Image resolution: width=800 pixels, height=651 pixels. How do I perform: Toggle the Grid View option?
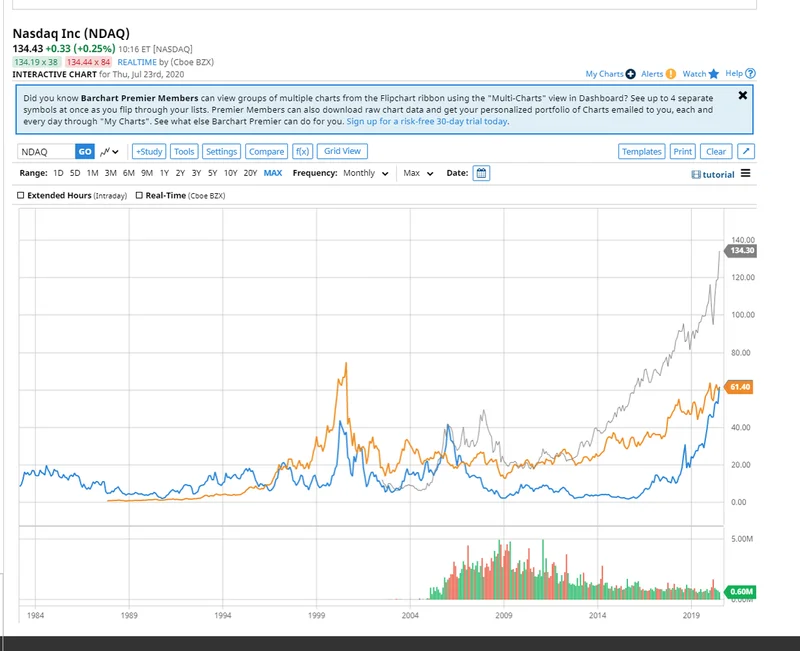pos(340,151)
